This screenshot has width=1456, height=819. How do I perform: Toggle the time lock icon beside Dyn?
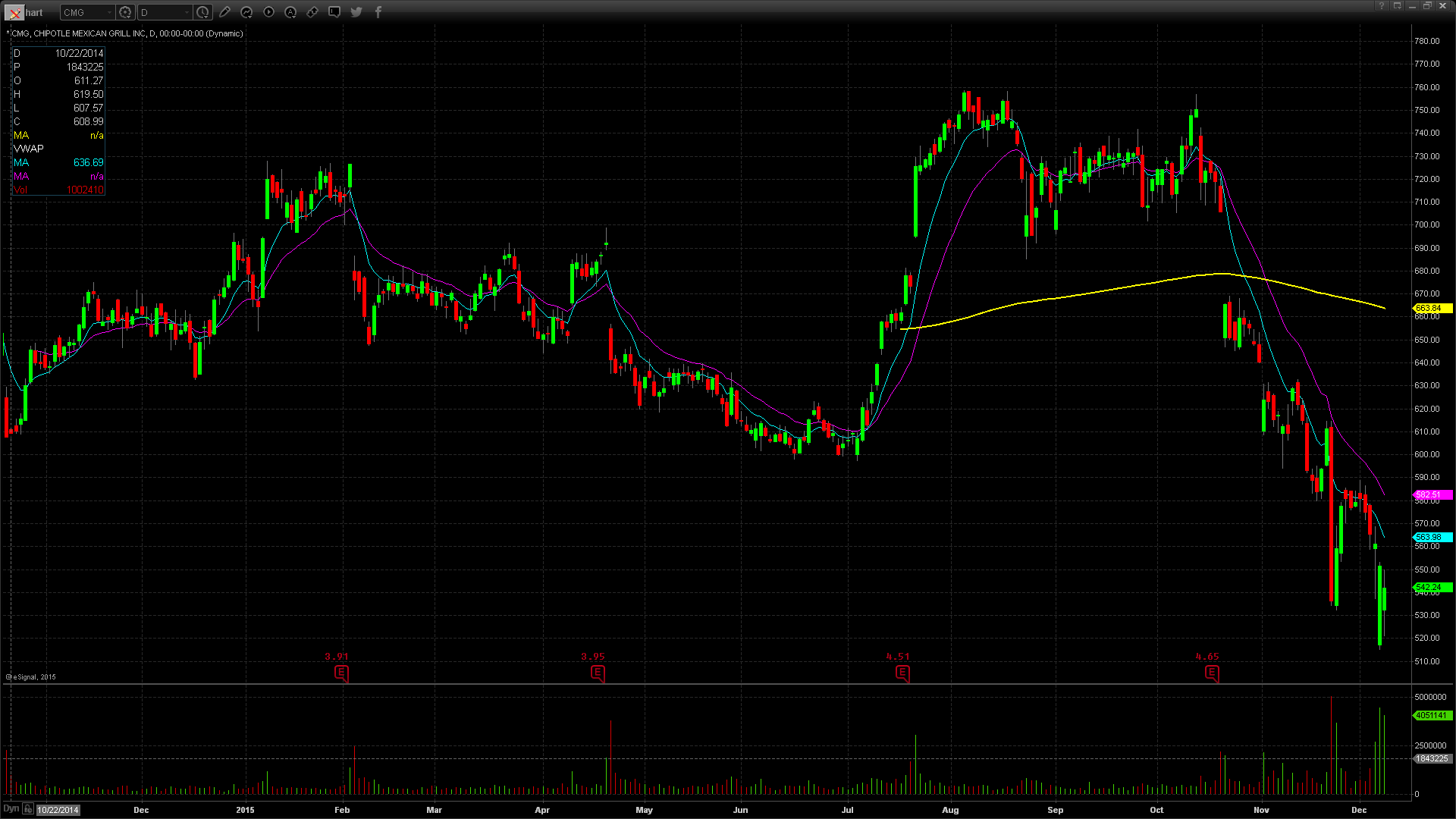28,809
